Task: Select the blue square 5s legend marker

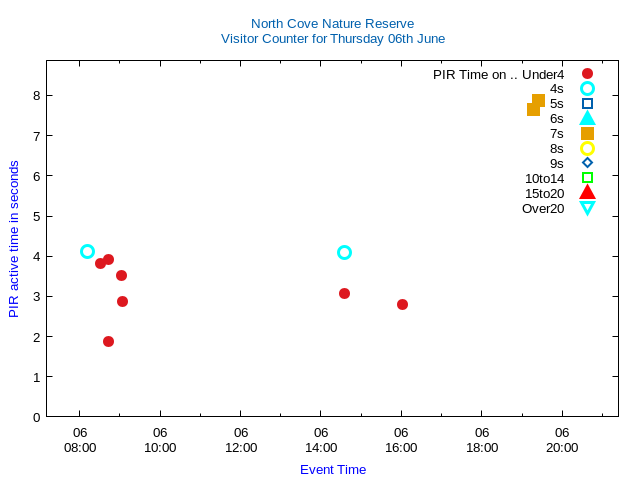Action: [x=587, y=104]
